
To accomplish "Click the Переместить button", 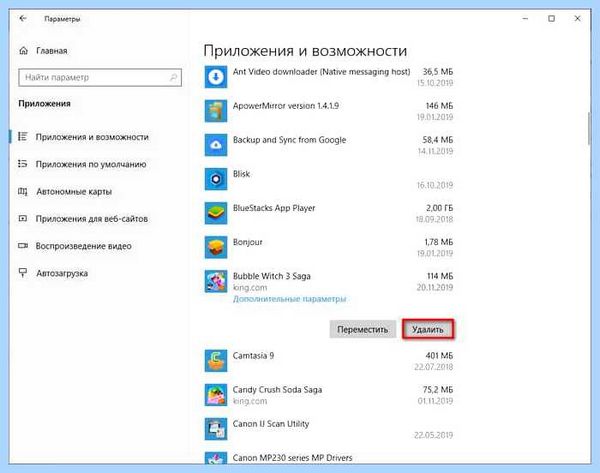I will click(362, 329).
